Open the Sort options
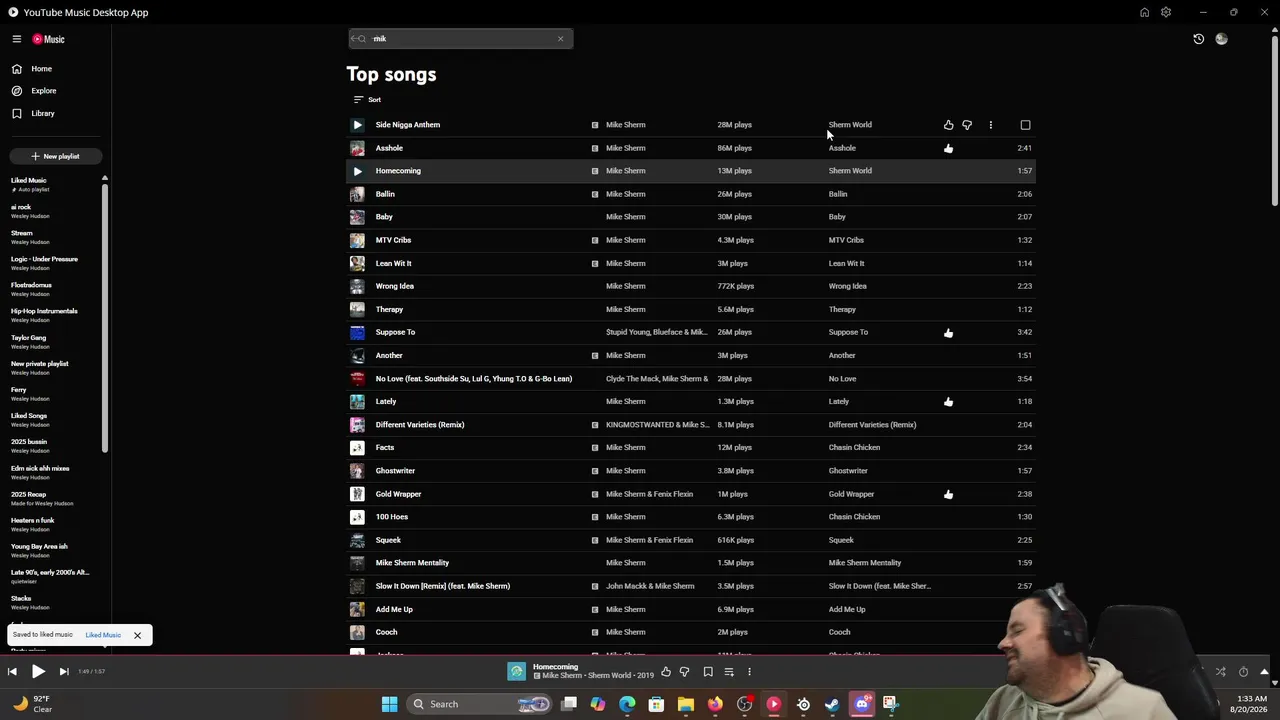 [367, 99]
